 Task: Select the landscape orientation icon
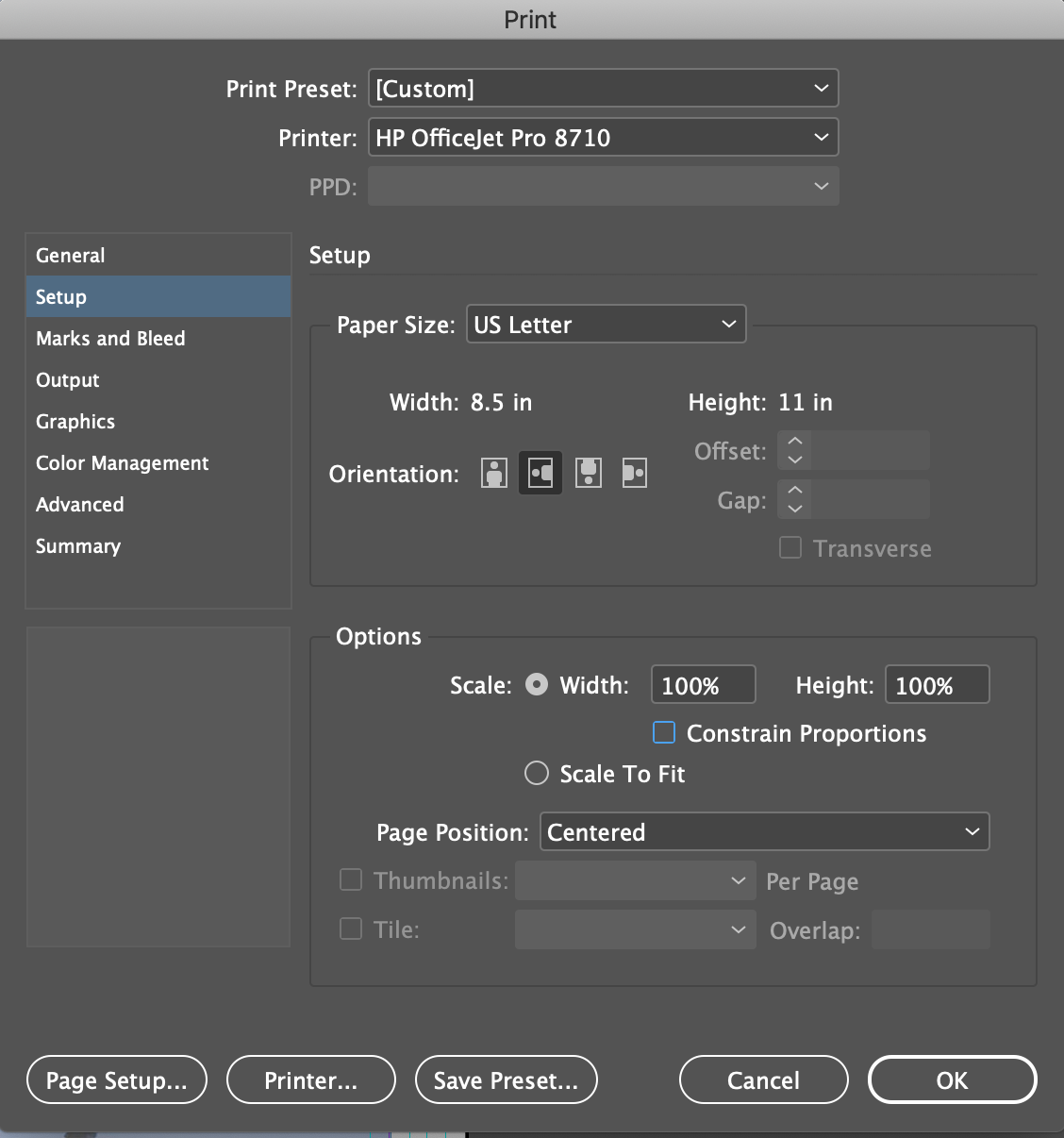point(540,473)
